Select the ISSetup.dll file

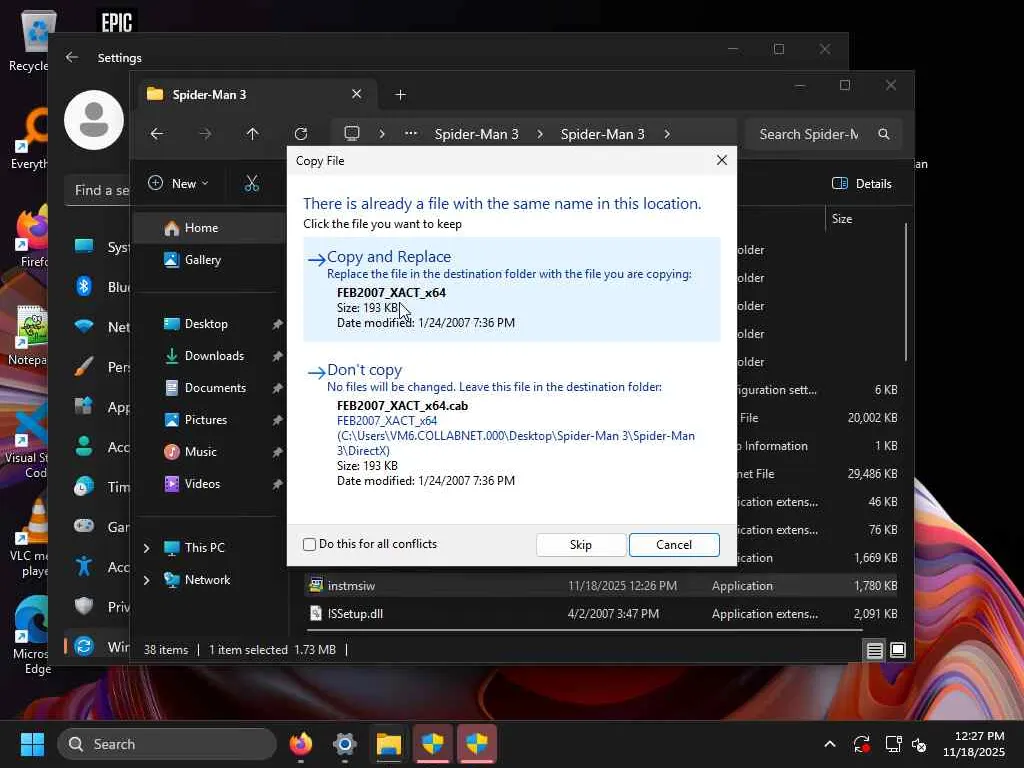click(x=601, y=614)
